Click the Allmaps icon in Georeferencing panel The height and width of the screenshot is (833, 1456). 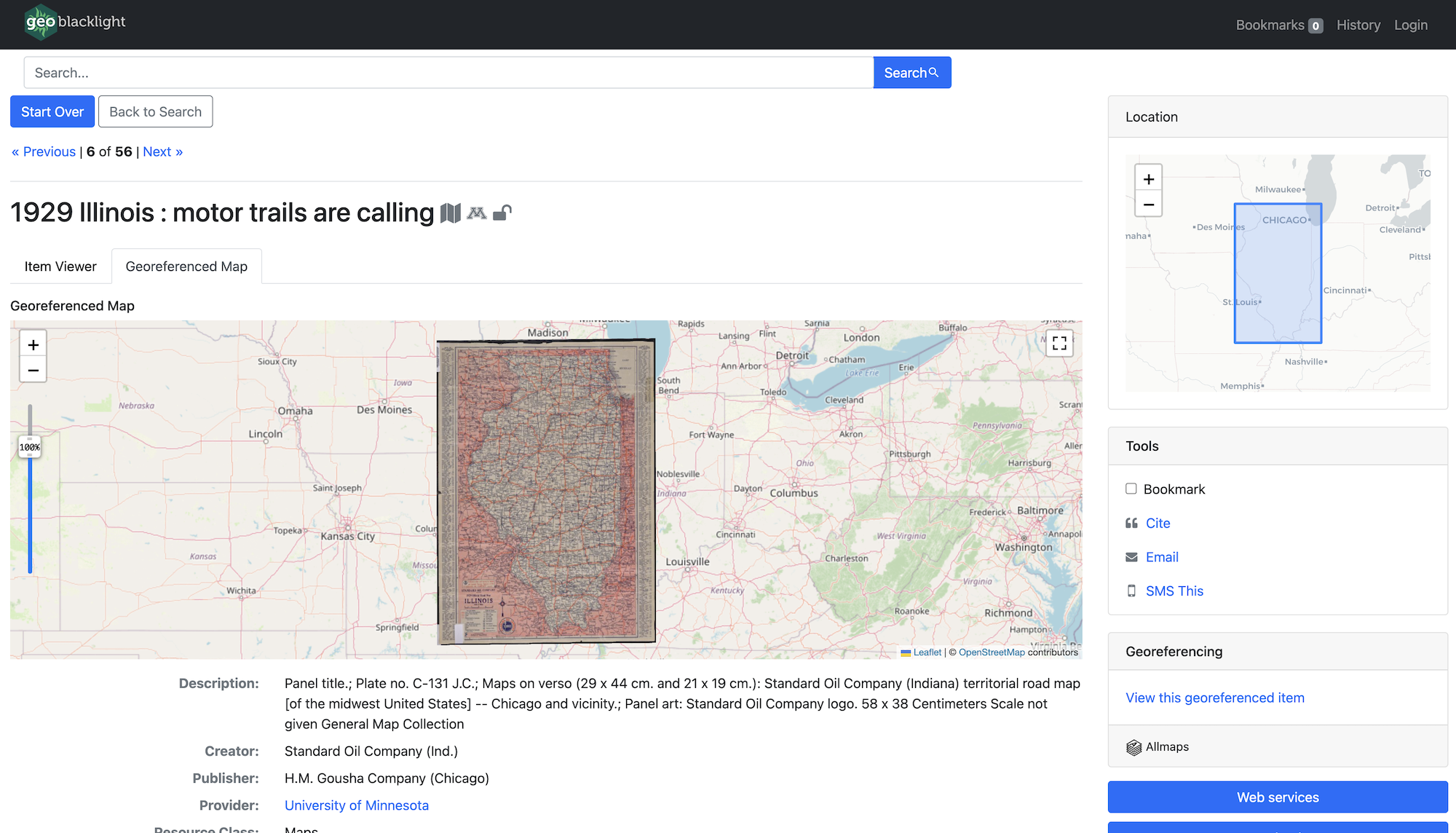1134,746
